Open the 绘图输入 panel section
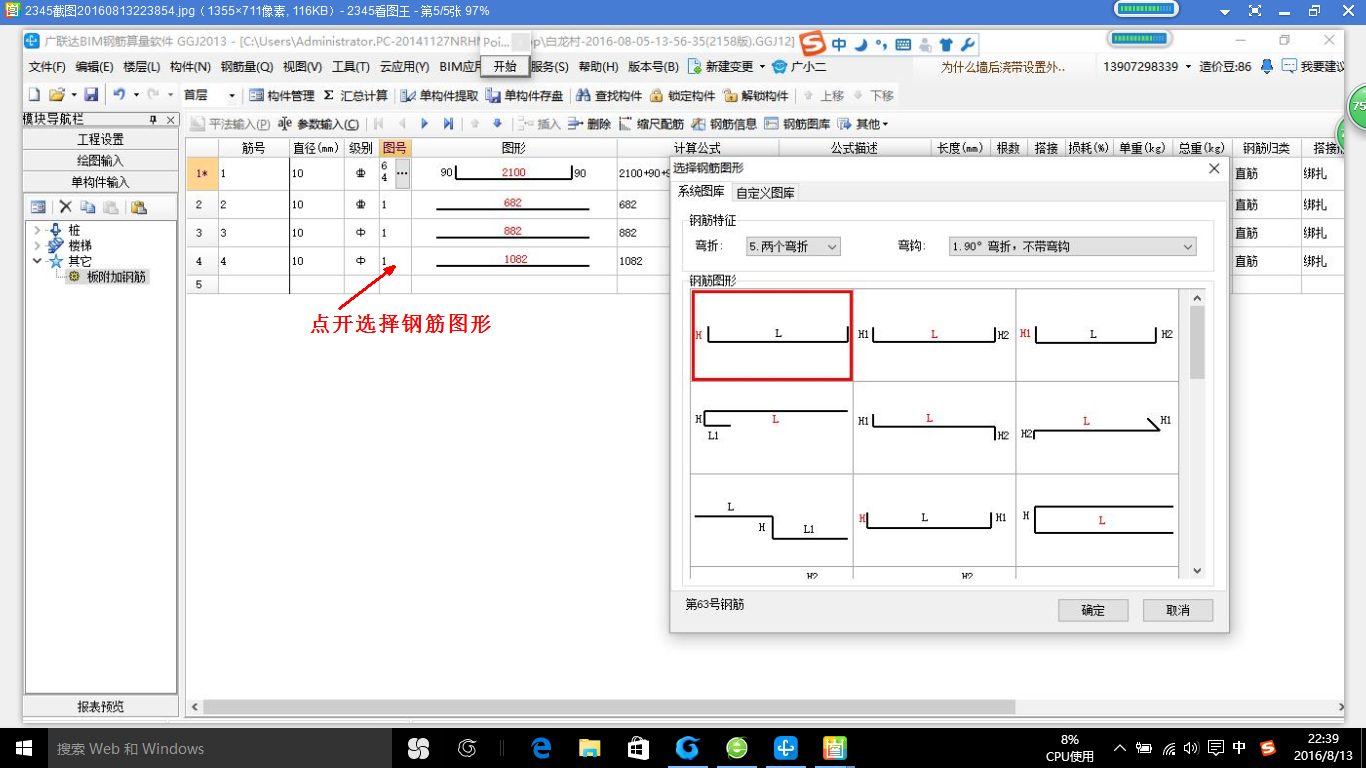This screenshot has height=768, width=1366. (x=101, y=160)
